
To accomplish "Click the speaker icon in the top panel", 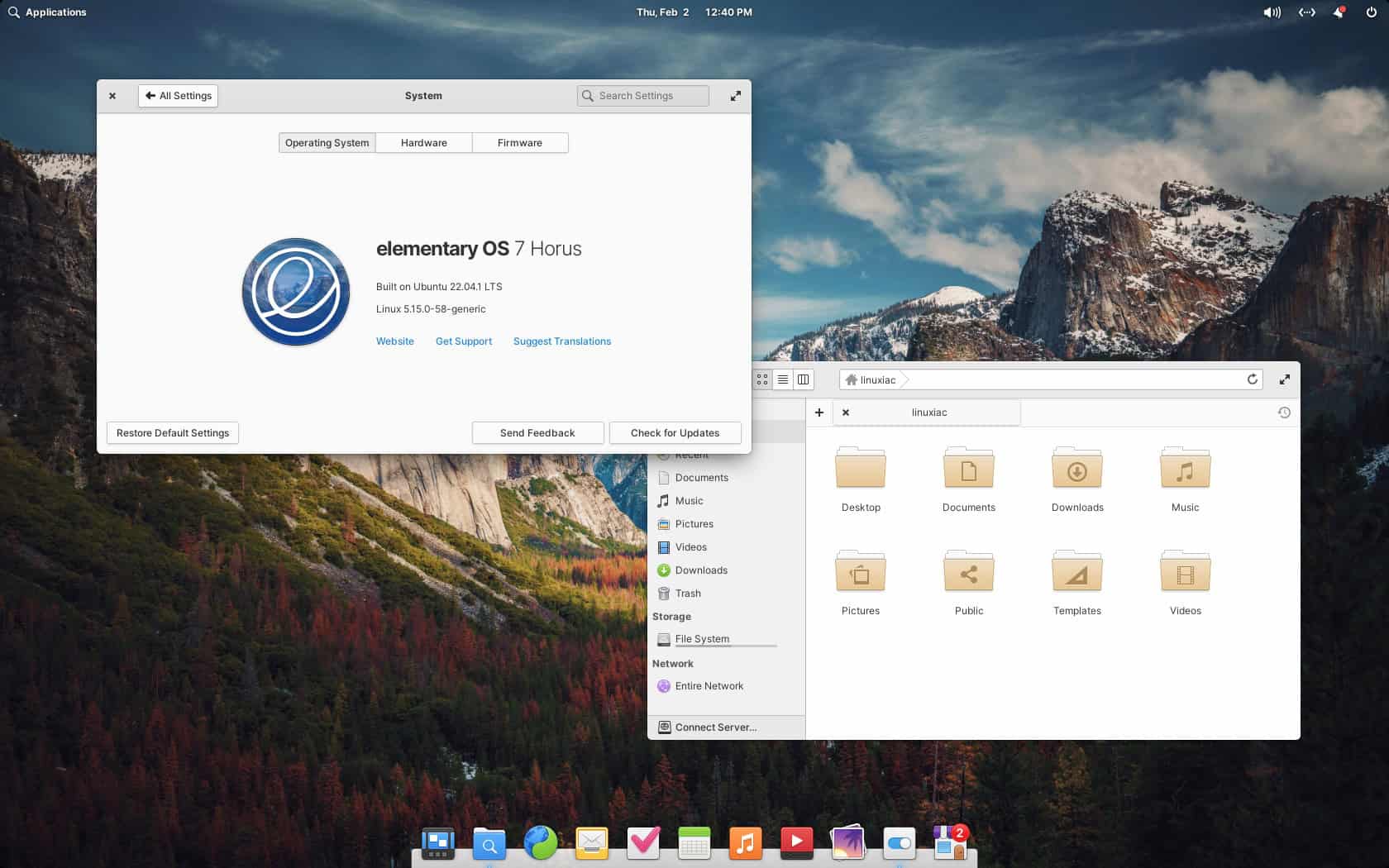I will (1271, 12).
